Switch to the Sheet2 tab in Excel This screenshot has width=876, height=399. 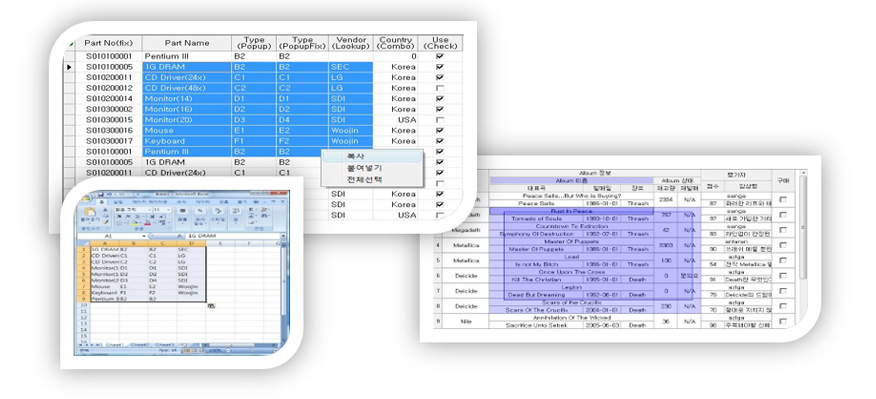[x=140, y=345]
